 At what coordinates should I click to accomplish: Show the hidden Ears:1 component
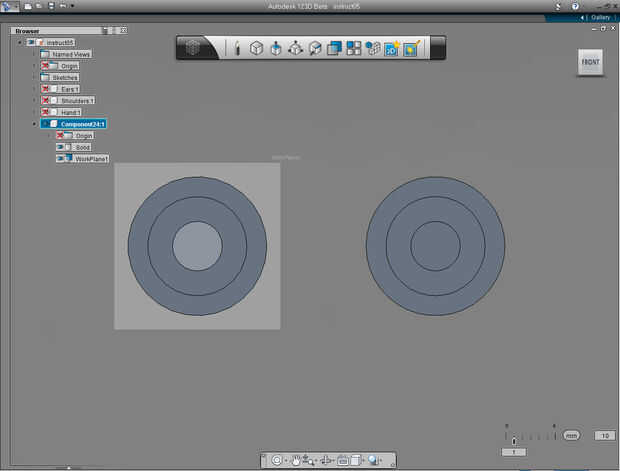coord(46,89)
